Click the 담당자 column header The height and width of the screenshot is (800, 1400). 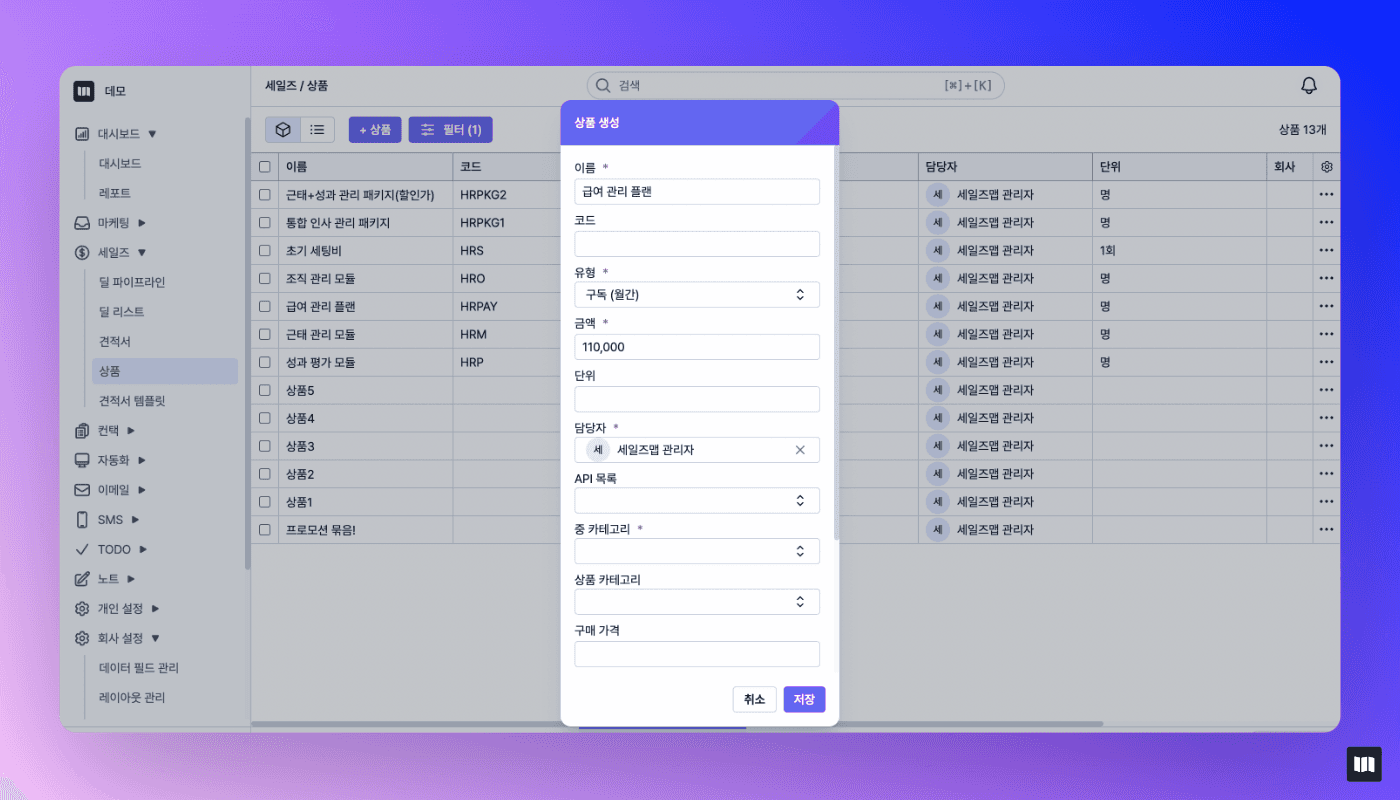1005,167
